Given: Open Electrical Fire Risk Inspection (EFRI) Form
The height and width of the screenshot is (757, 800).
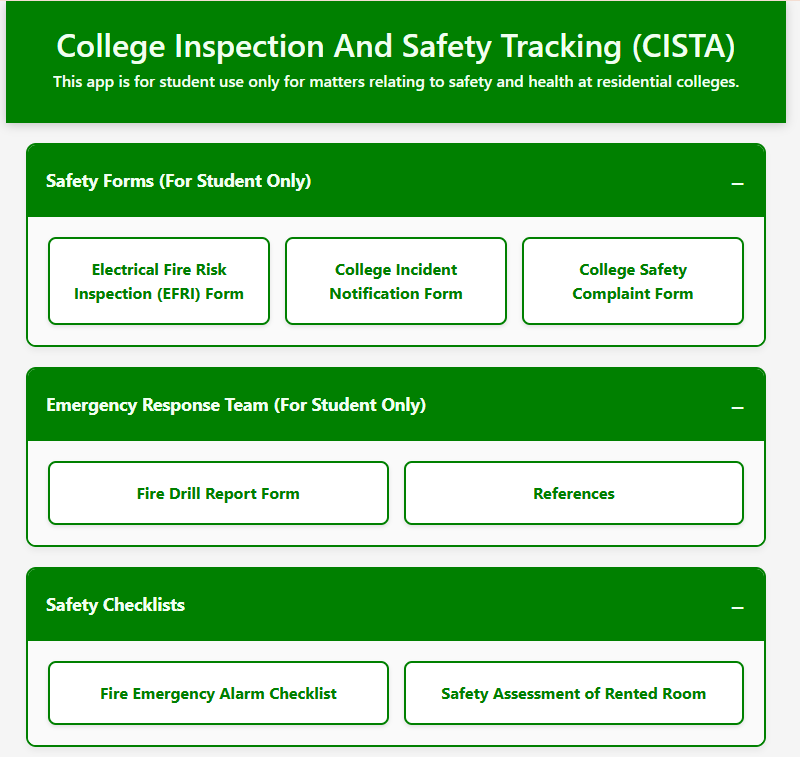Looking at the screenshot, I should point(159,281).
